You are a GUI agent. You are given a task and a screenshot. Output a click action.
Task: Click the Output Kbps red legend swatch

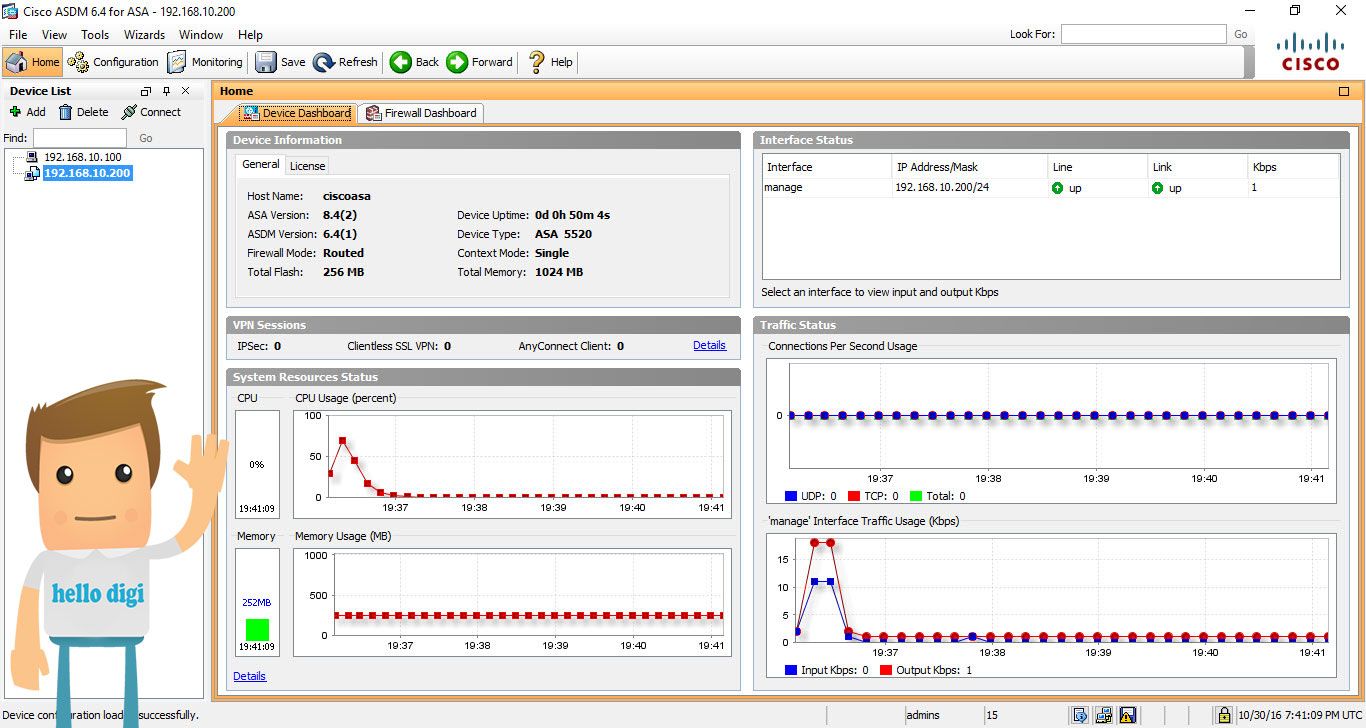click(x=885, y=670)
